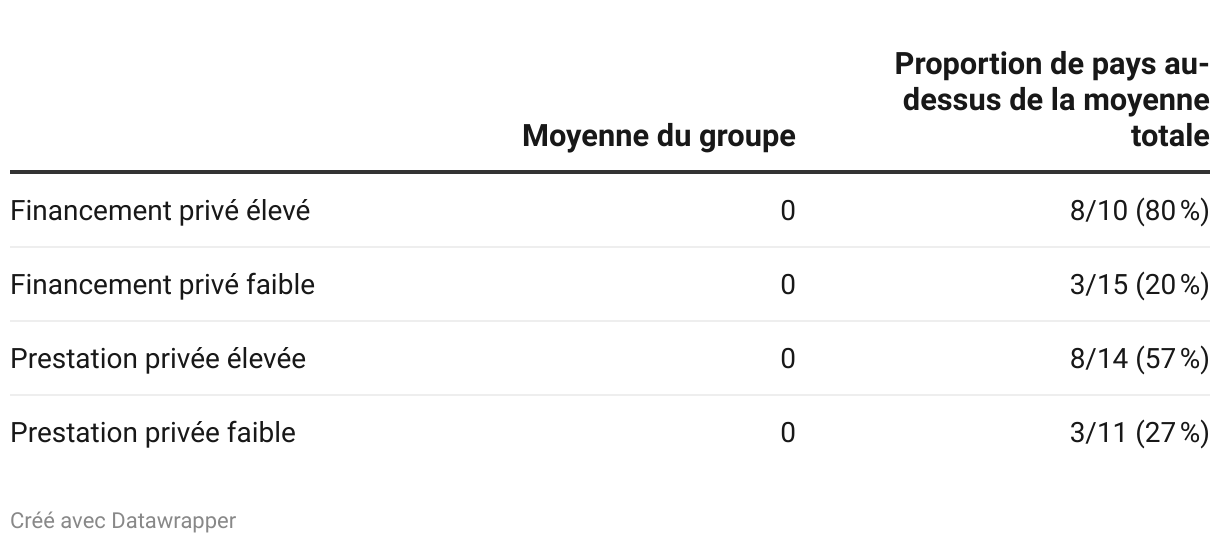Image resolution: width=1220 pixels, height=544 pixels.
Task: Click the word 'totale' in header
Action: point(1170,136)
